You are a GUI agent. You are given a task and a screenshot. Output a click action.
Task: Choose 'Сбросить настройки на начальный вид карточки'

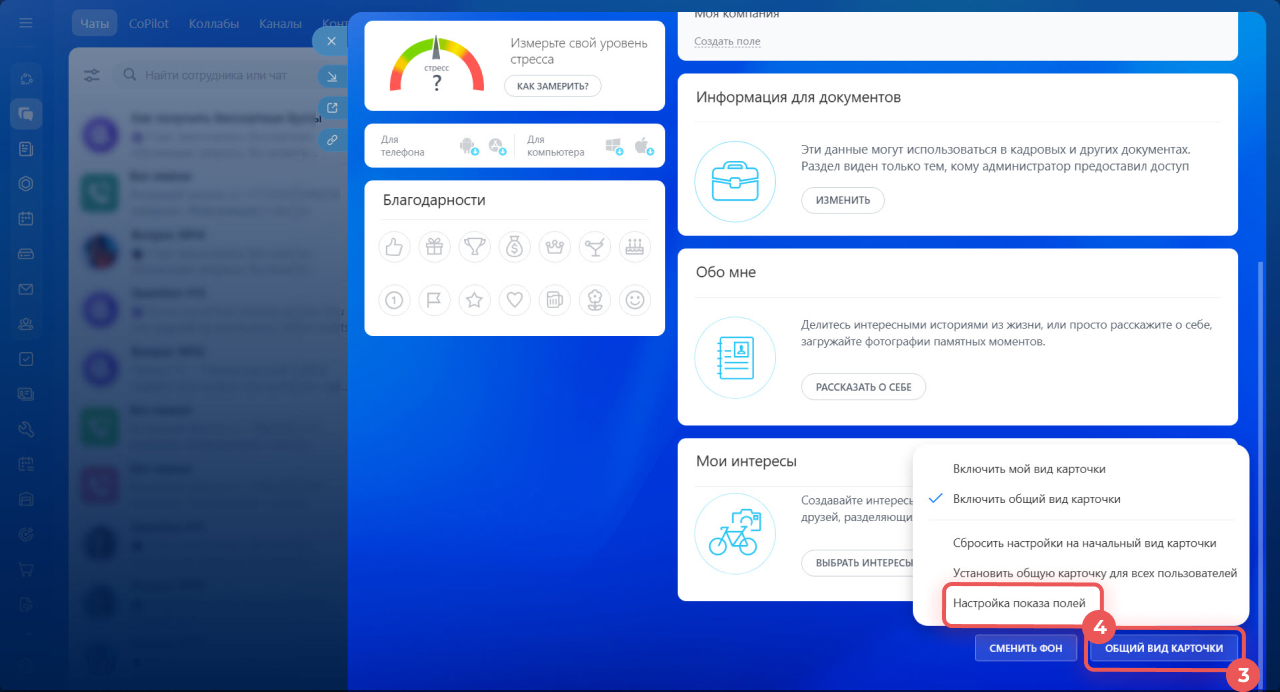point(1084,543)
